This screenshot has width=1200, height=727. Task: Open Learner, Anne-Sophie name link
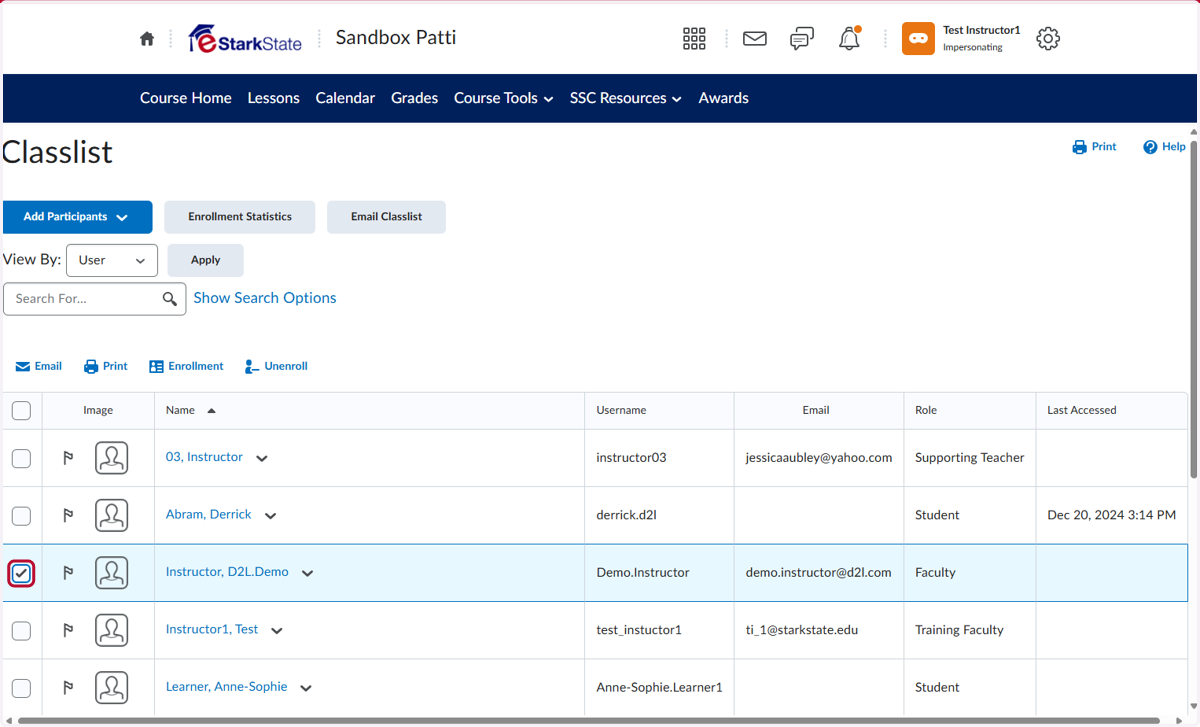pos(227,686)
